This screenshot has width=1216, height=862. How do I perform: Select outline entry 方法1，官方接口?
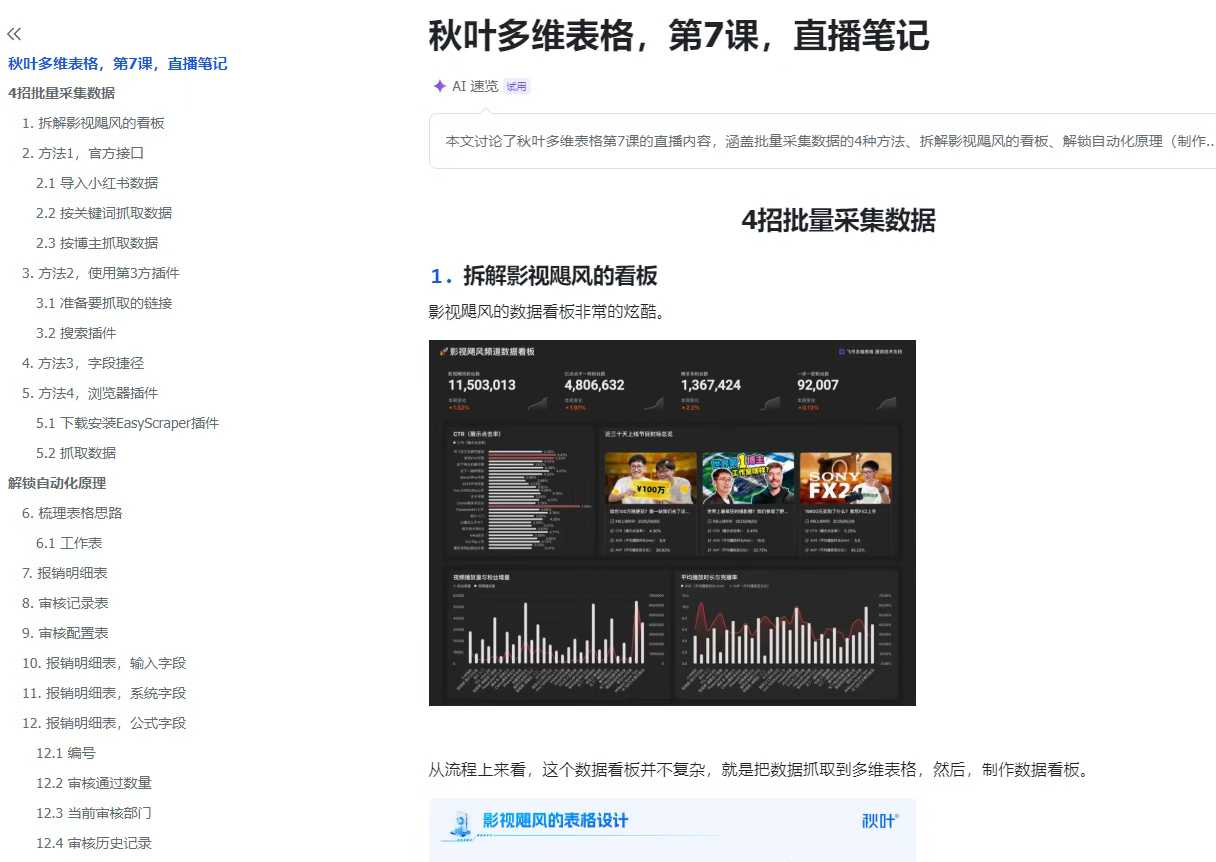pyautogui.click(x=83, y=153)
